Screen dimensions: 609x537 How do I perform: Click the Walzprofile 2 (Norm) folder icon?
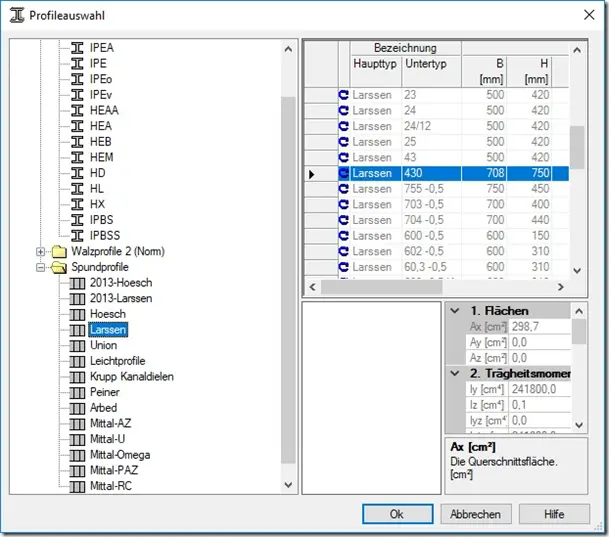coord(59,251)
